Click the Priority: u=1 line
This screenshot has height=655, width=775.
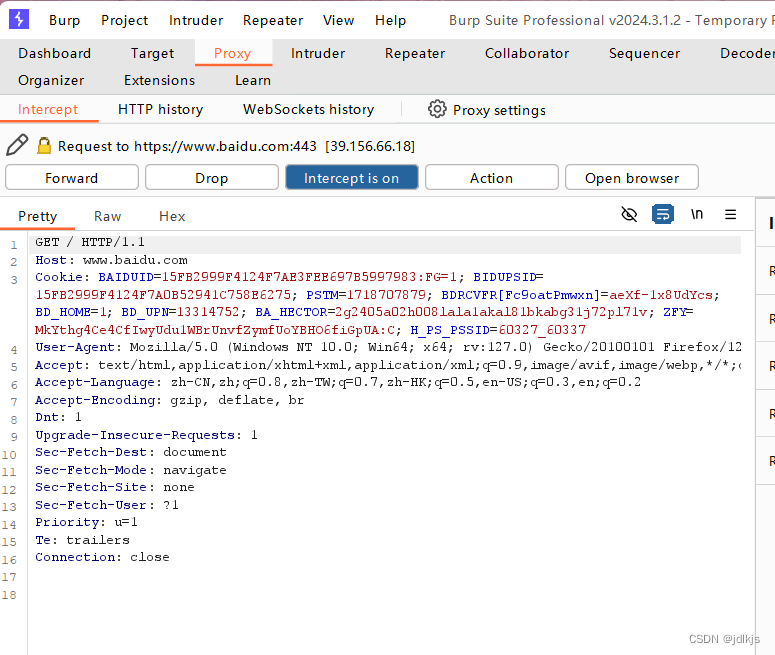86,522
